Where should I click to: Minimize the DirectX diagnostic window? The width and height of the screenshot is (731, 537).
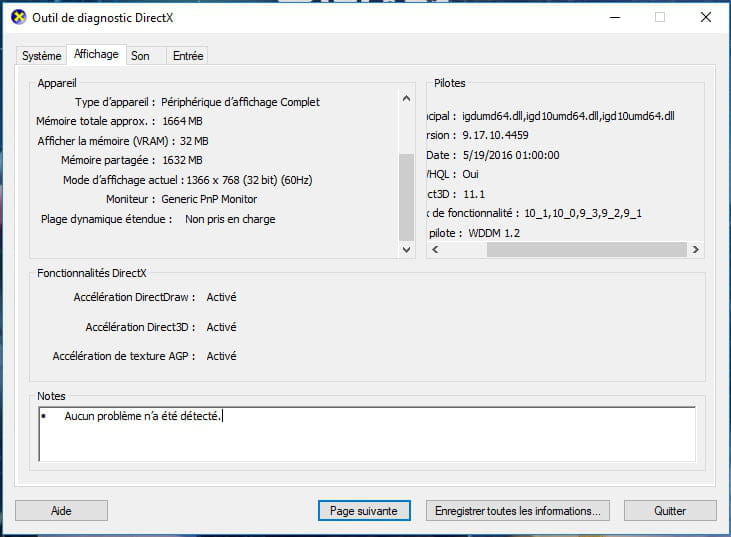pyautogui.click(x=615, y=17)
